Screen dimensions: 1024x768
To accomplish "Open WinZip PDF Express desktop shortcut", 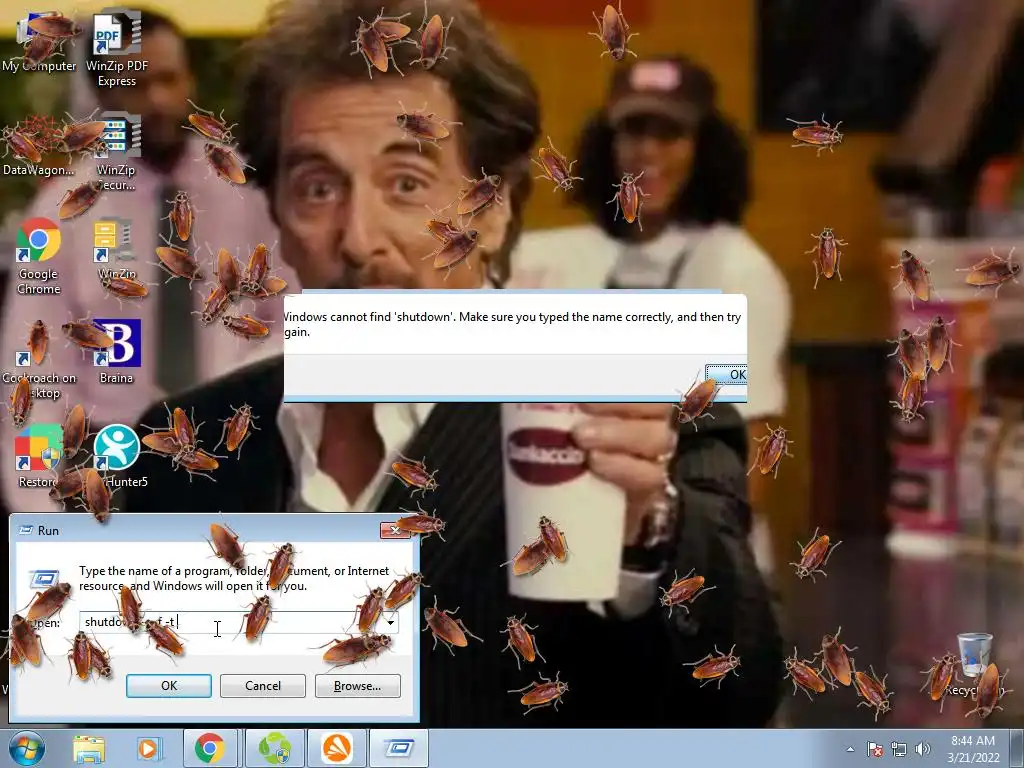I will (x=117, y=49).
